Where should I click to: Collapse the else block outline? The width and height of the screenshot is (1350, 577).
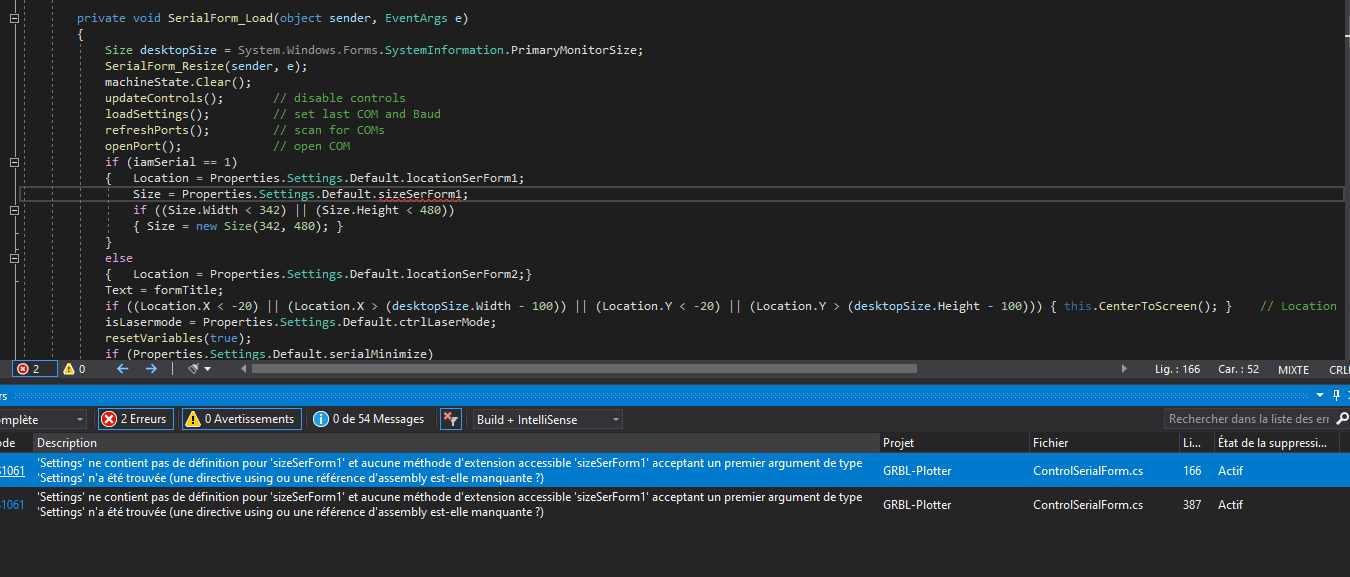pyautogui.click(x=15, y=258)
